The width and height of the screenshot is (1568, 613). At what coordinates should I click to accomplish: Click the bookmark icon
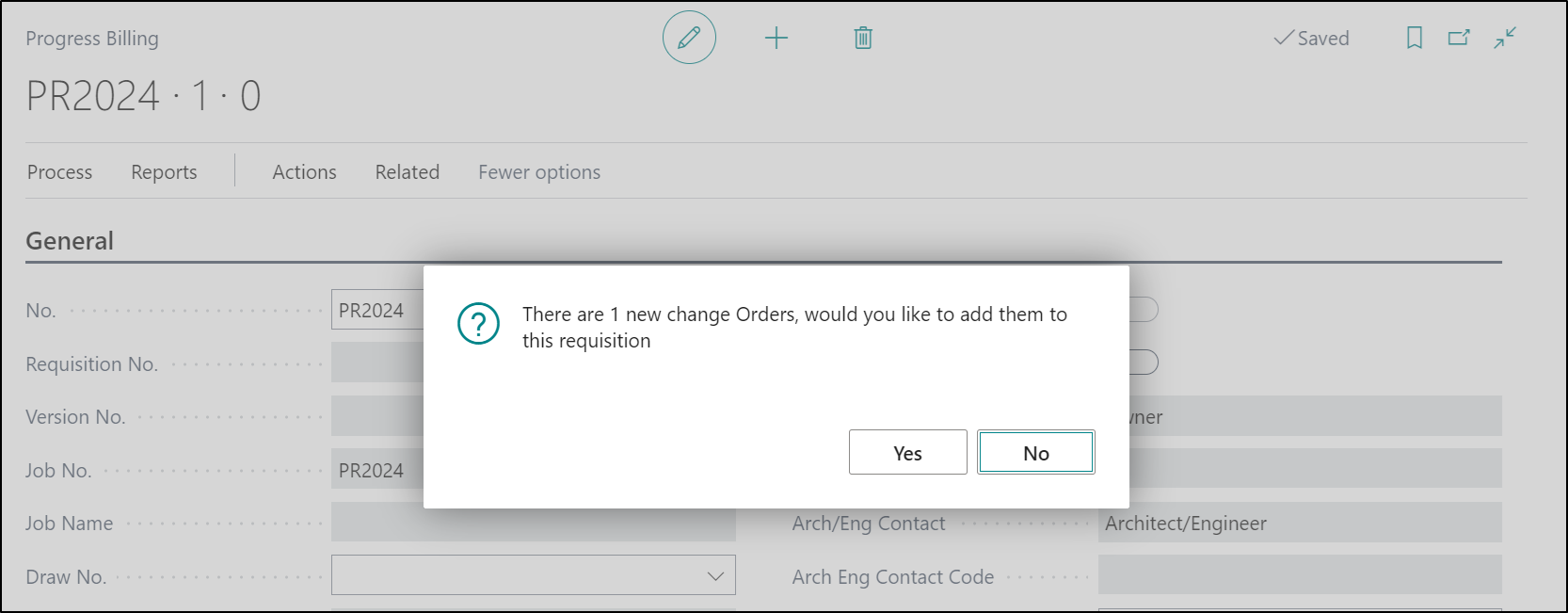click(x=1414, y=38)
